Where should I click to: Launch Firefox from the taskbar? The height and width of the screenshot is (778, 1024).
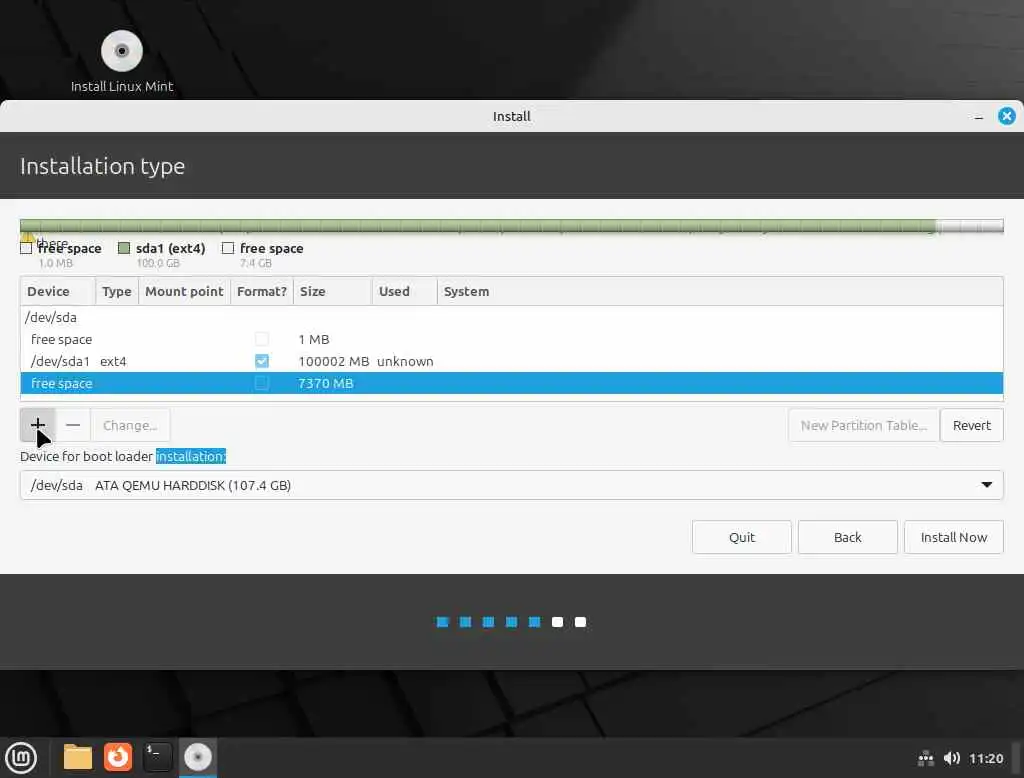118,758
